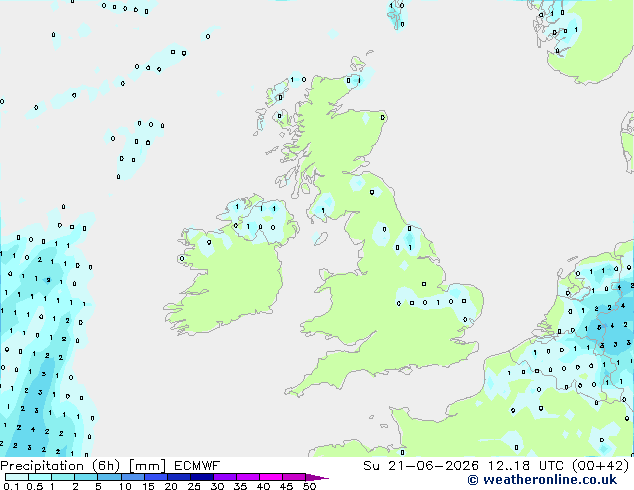The image size is (634, 490).
Task: Click the 5 to 10 mm legend swatch
Action: 109,477
